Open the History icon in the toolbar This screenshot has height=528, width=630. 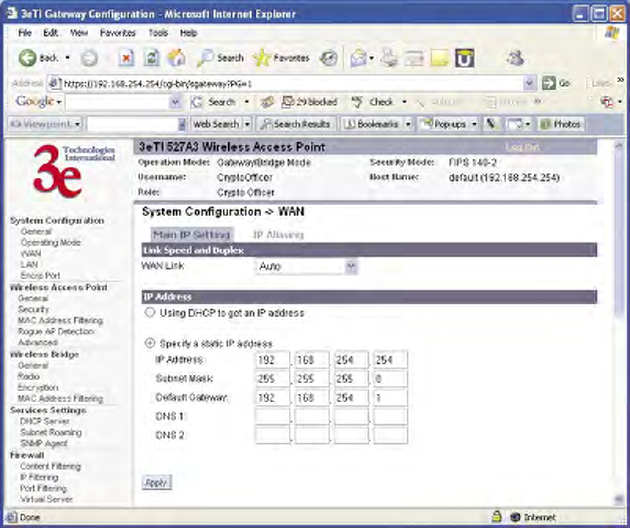click(329, 59)
